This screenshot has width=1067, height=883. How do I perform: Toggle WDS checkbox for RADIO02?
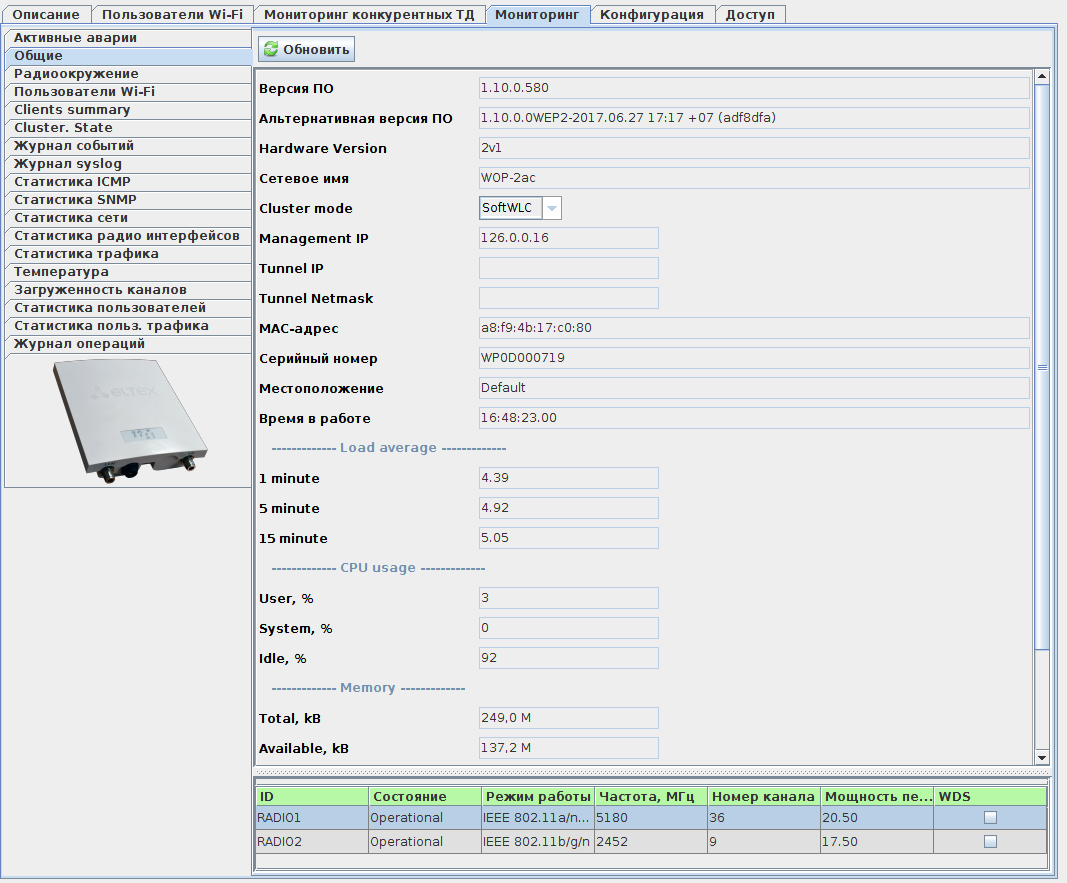[990, 842]
